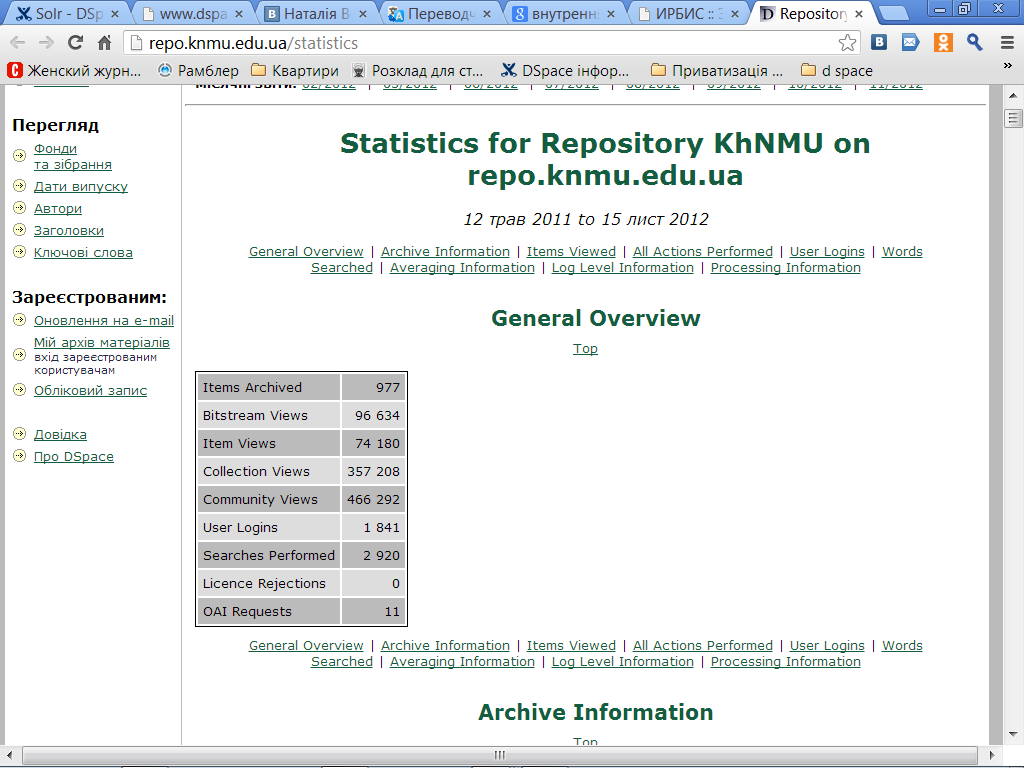
Task: Open the home page icon
Action: coord(104,43)
